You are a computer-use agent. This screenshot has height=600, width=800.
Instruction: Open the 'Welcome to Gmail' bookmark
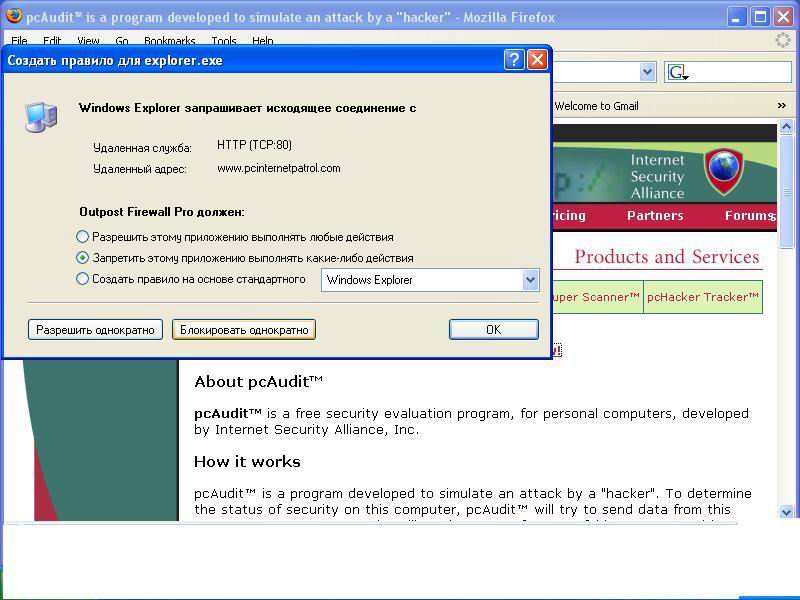click(596, 106)
